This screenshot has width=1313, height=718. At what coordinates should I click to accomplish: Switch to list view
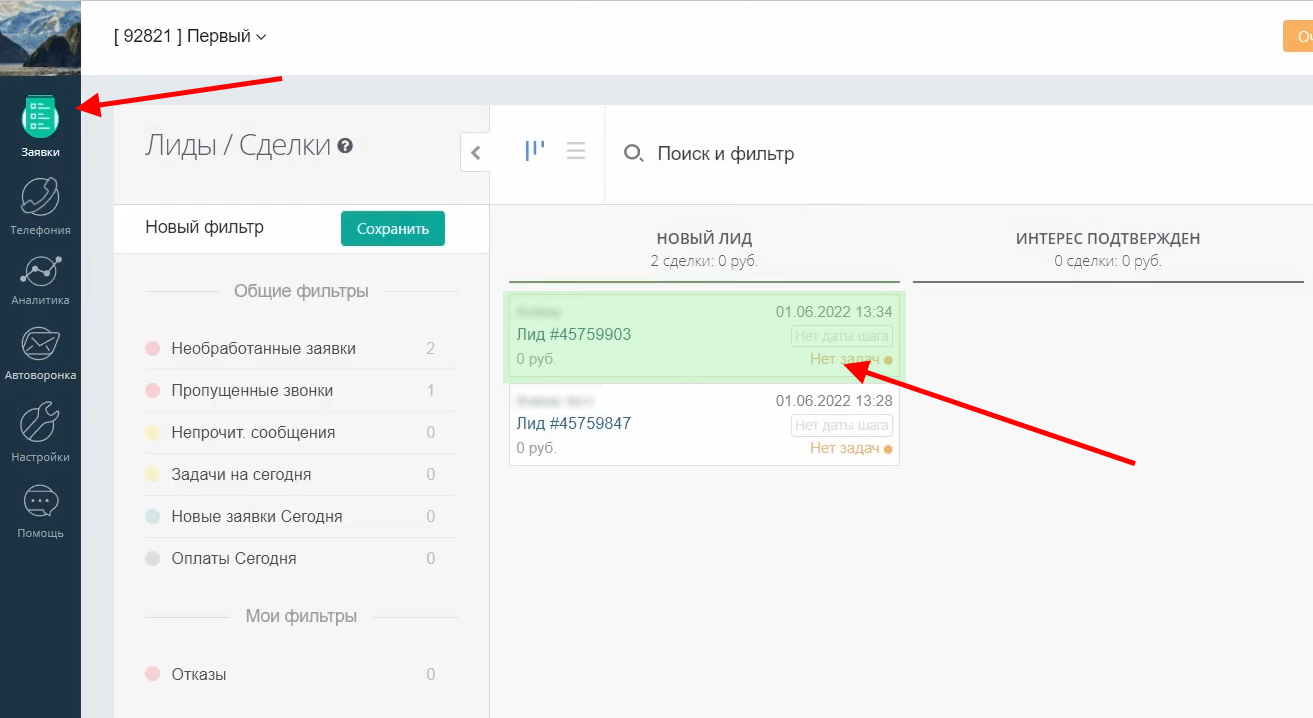(576, 151)
